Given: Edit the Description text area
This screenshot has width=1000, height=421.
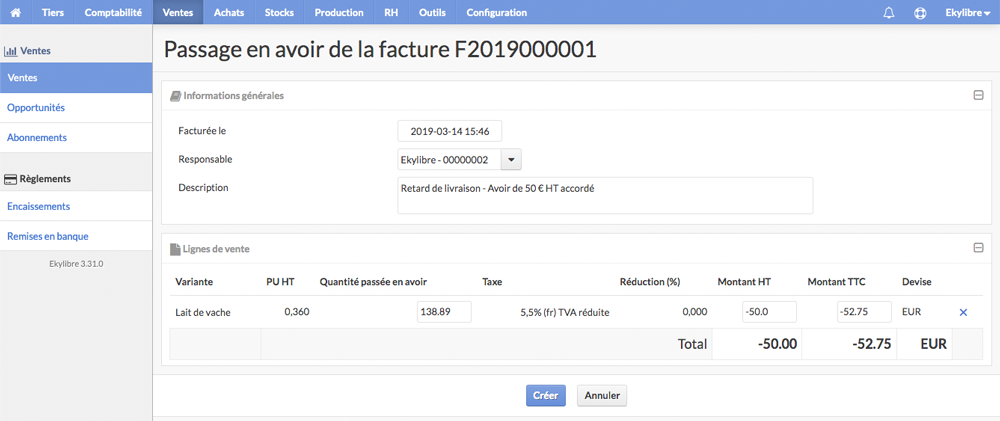Looking at the screenshot, I should click(605, 195).
